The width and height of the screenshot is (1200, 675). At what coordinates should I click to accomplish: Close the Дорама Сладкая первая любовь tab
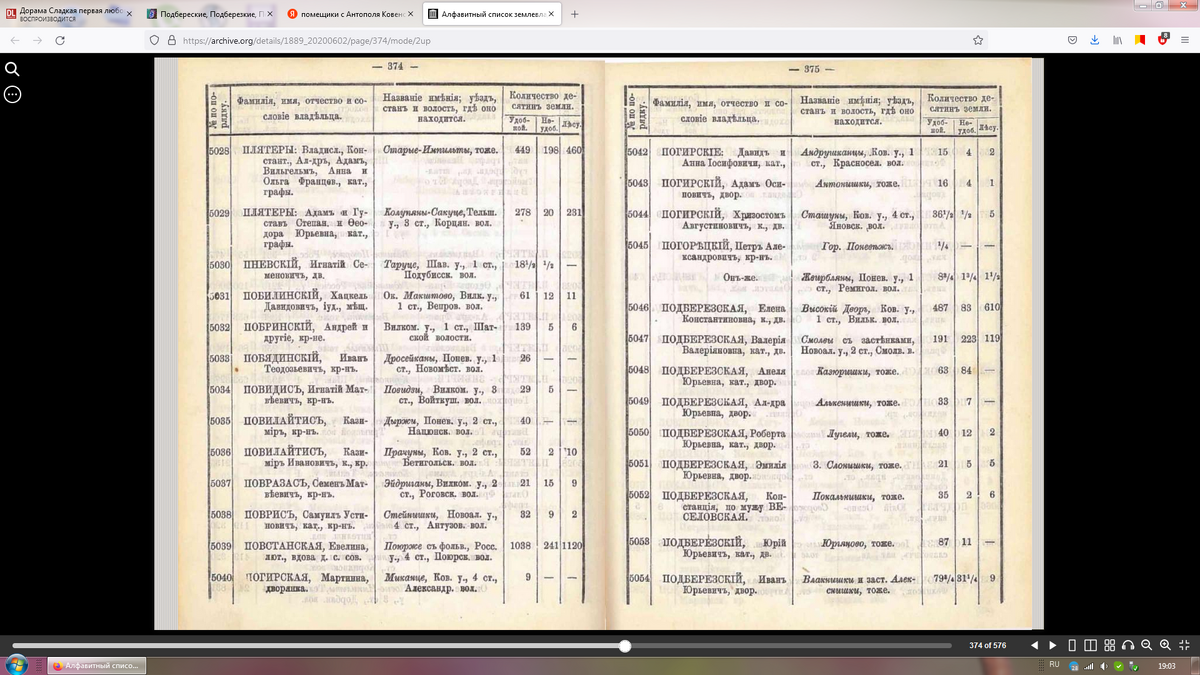pyautogui.click(x=128, y=15)
